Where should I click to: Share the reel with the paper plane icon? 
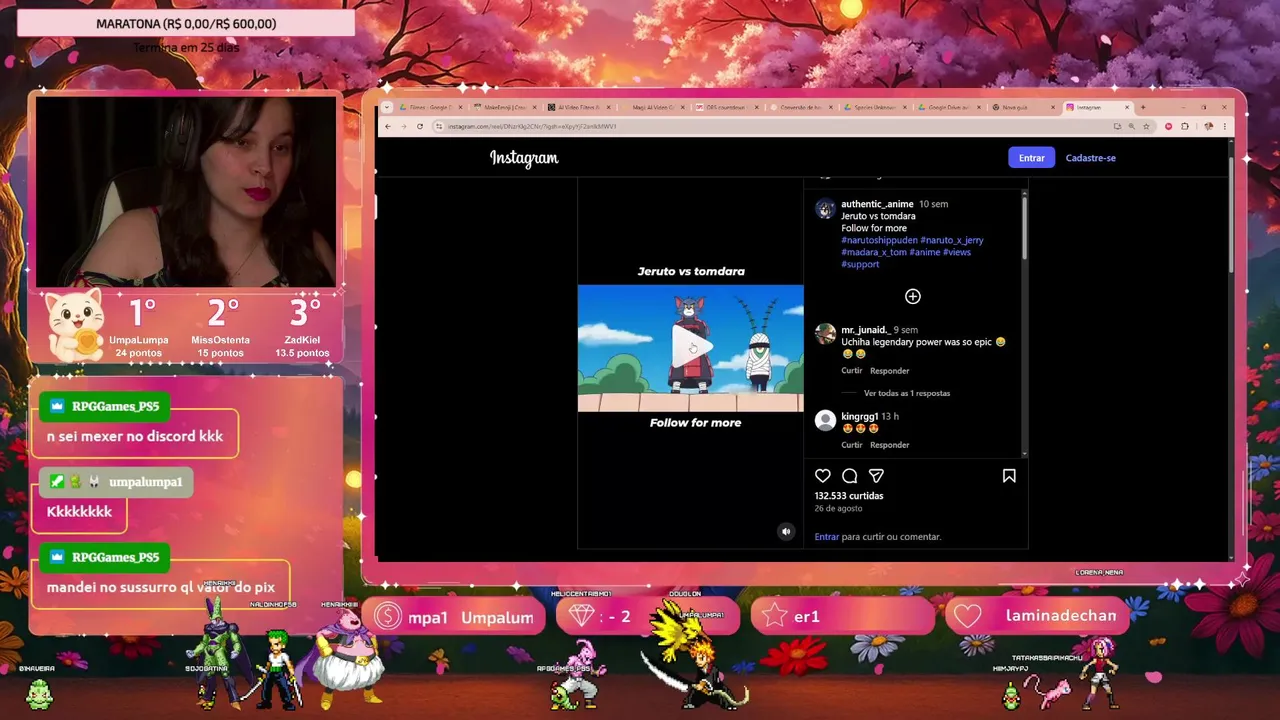tap(877, 476)
